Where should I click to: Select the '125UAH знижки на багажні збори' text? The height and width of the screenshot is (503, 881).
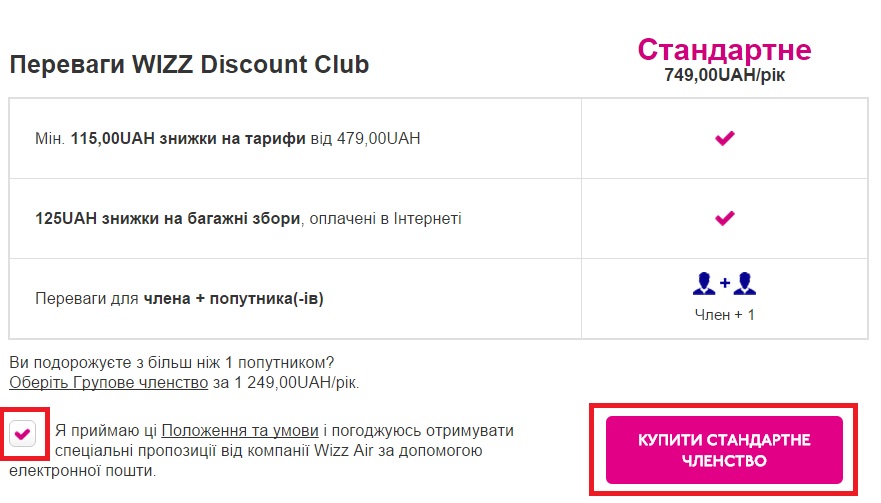pyautogui.click(x=167, y=218)
